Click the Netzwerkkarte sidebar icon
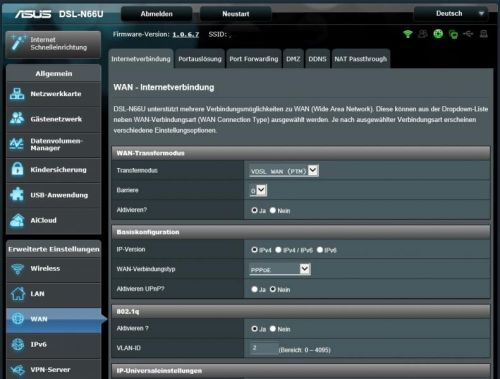Viewport: 500px width, 379px height. point(17,94)
